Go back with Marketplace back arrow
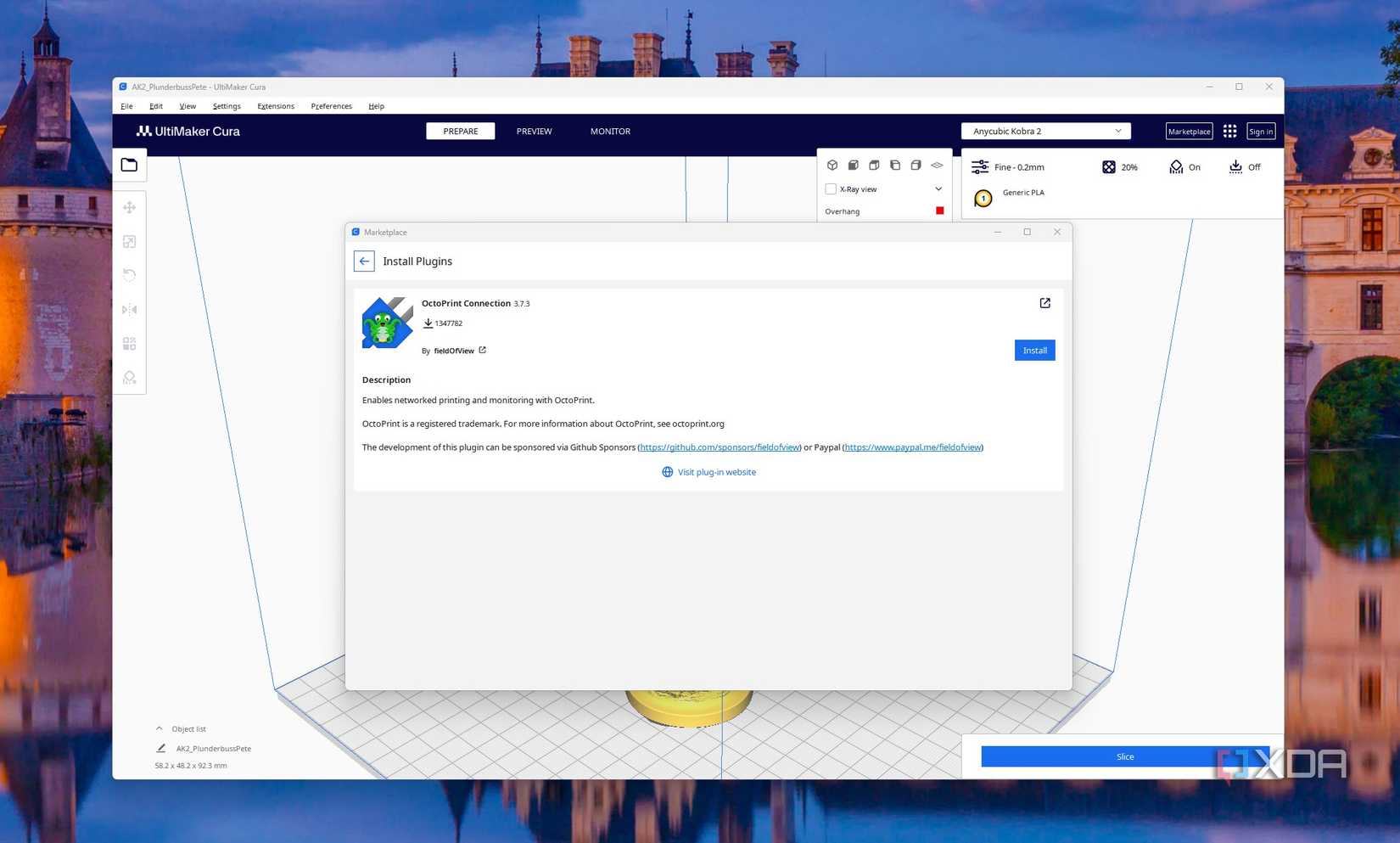 pyautogui.click(x=364, y=261)
